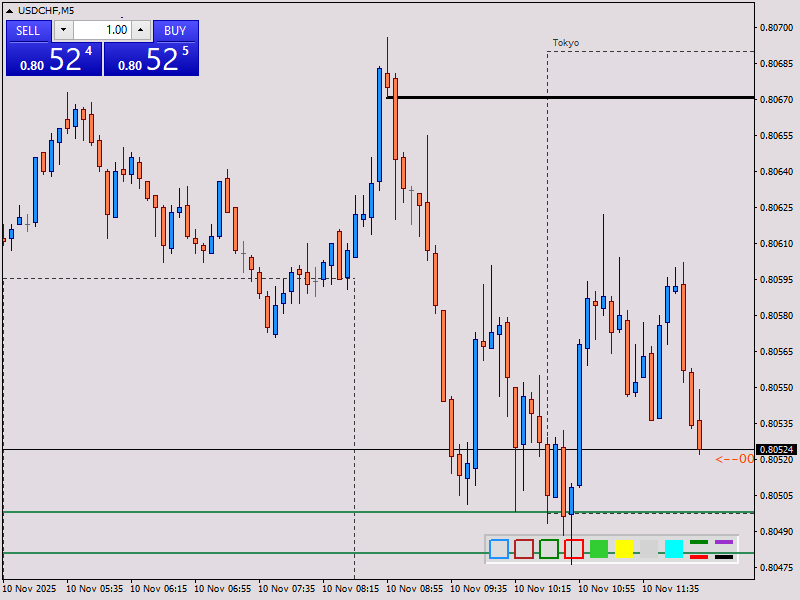Select the blue outline square icon
The width and height of the screenshot is (800, 600).
[498, 548]
